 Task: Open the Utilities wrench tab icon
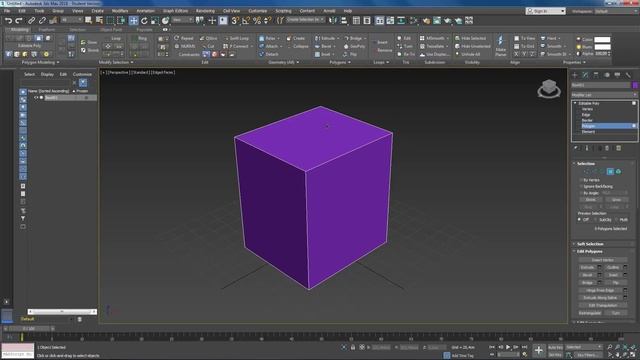click(628, 75)
